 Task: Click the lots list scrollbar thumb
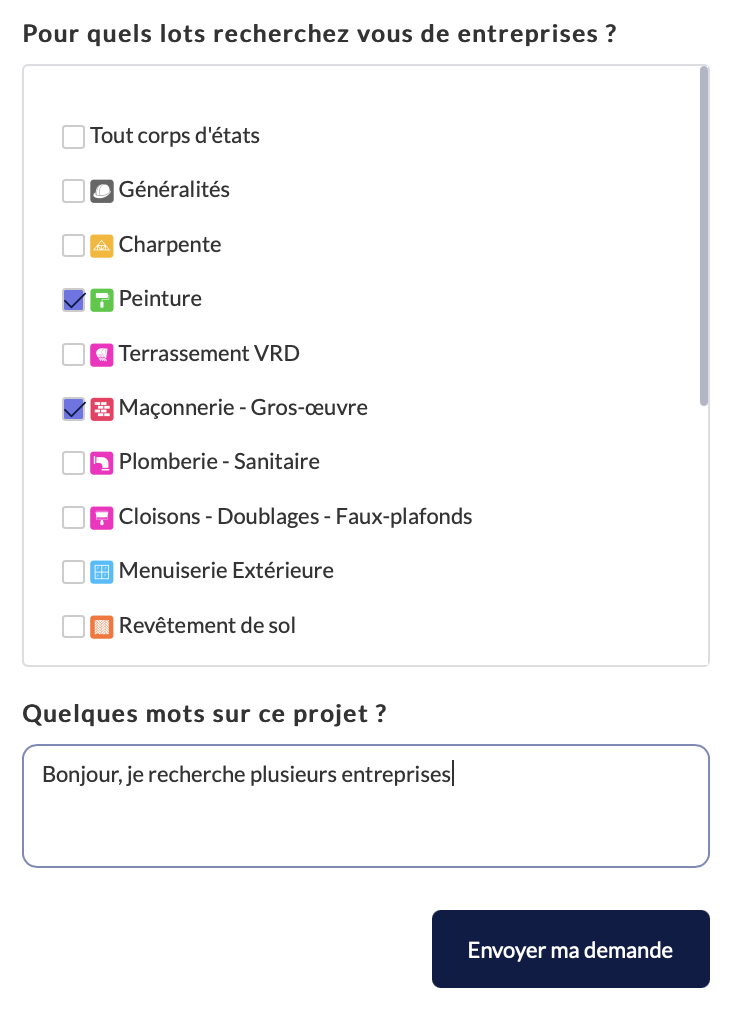[x=704, y=236]
